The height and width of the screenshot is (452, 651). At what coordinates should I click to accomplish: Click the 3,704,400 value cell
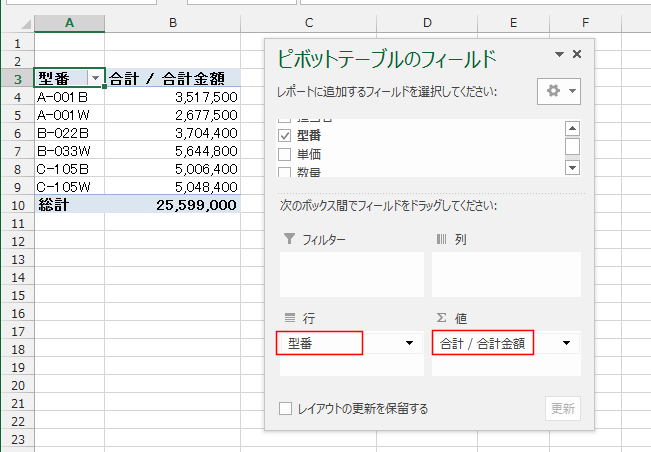coord(173,133)
